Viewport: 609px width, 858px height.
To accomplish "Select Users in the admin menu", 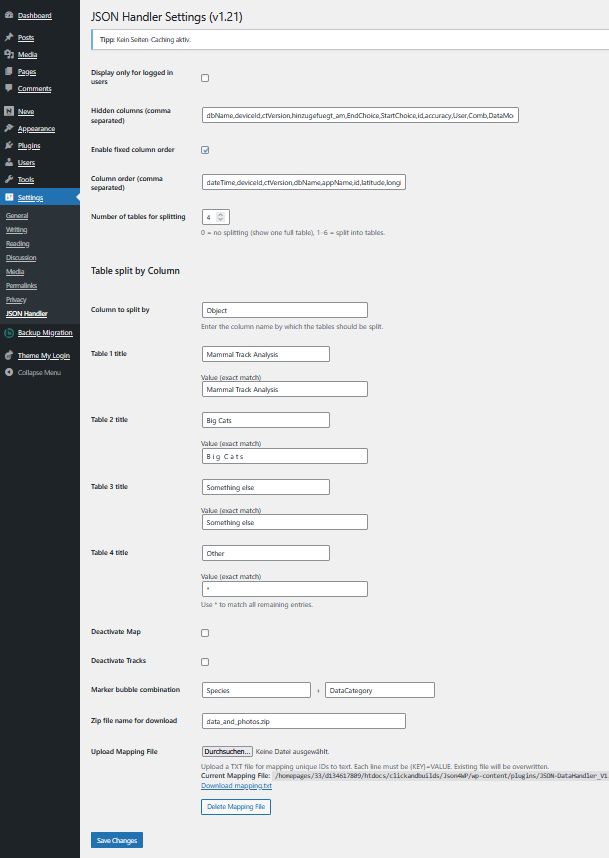I will [26, 162].
